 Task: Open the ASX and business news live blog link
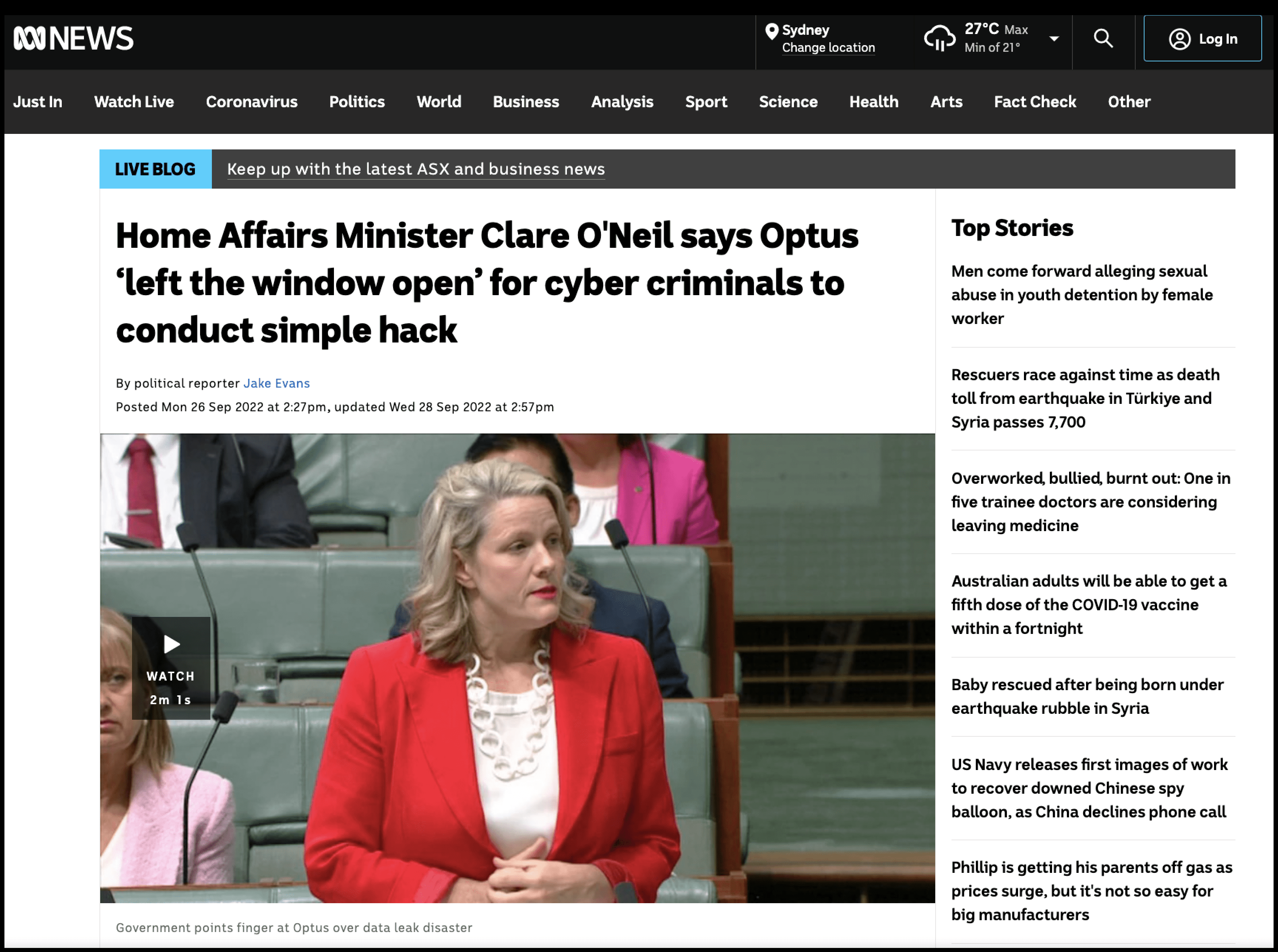(415, 169)
